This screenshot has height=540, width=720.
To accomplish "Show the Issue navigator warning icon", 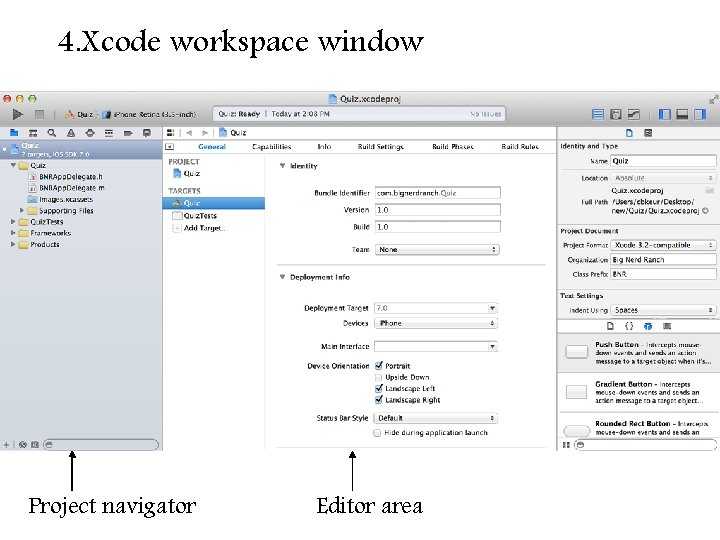I will tap(71, 133).
